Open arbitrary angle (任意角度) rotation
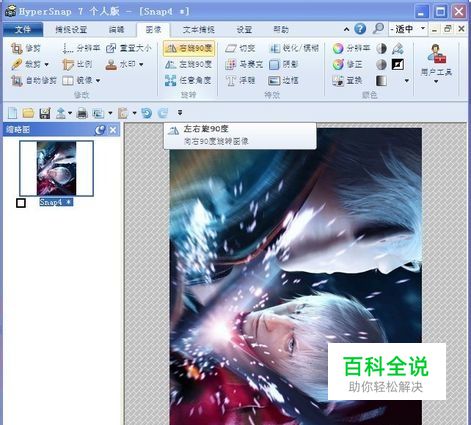The width and height of the screenshot is (471, 425). coord(188,80)
